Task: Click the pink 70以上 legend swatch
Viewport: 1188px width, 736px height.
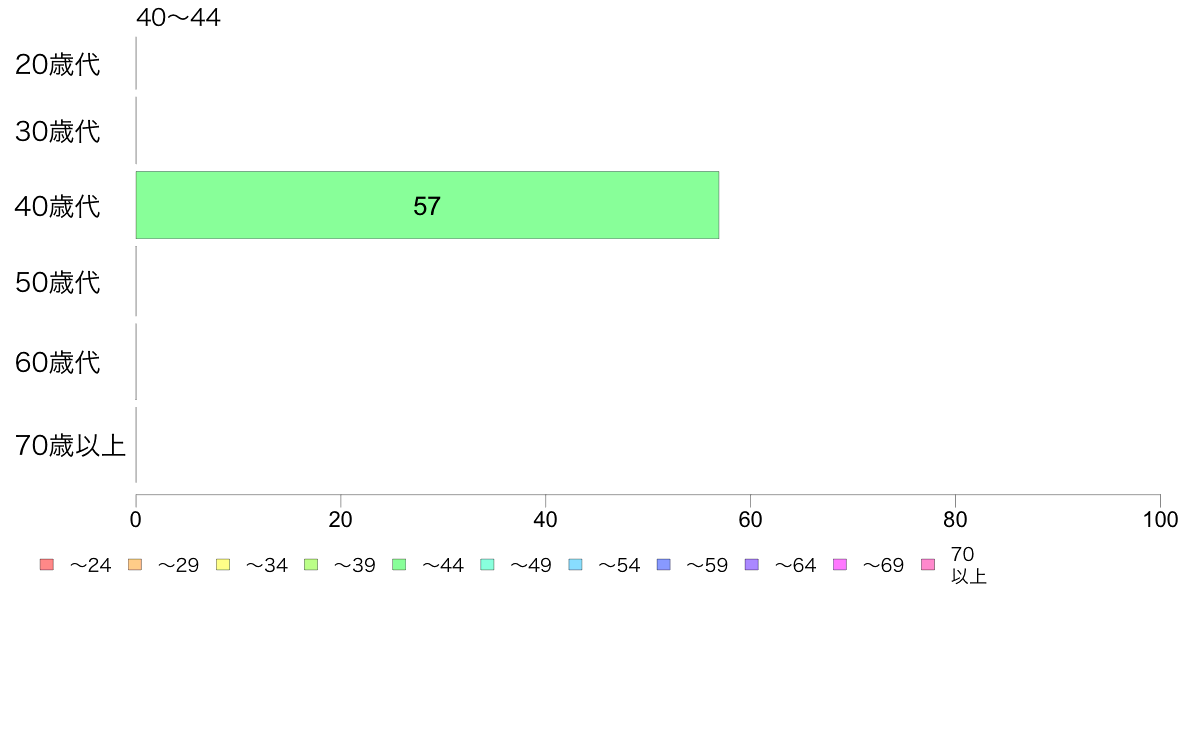Action: click(928, 565)
